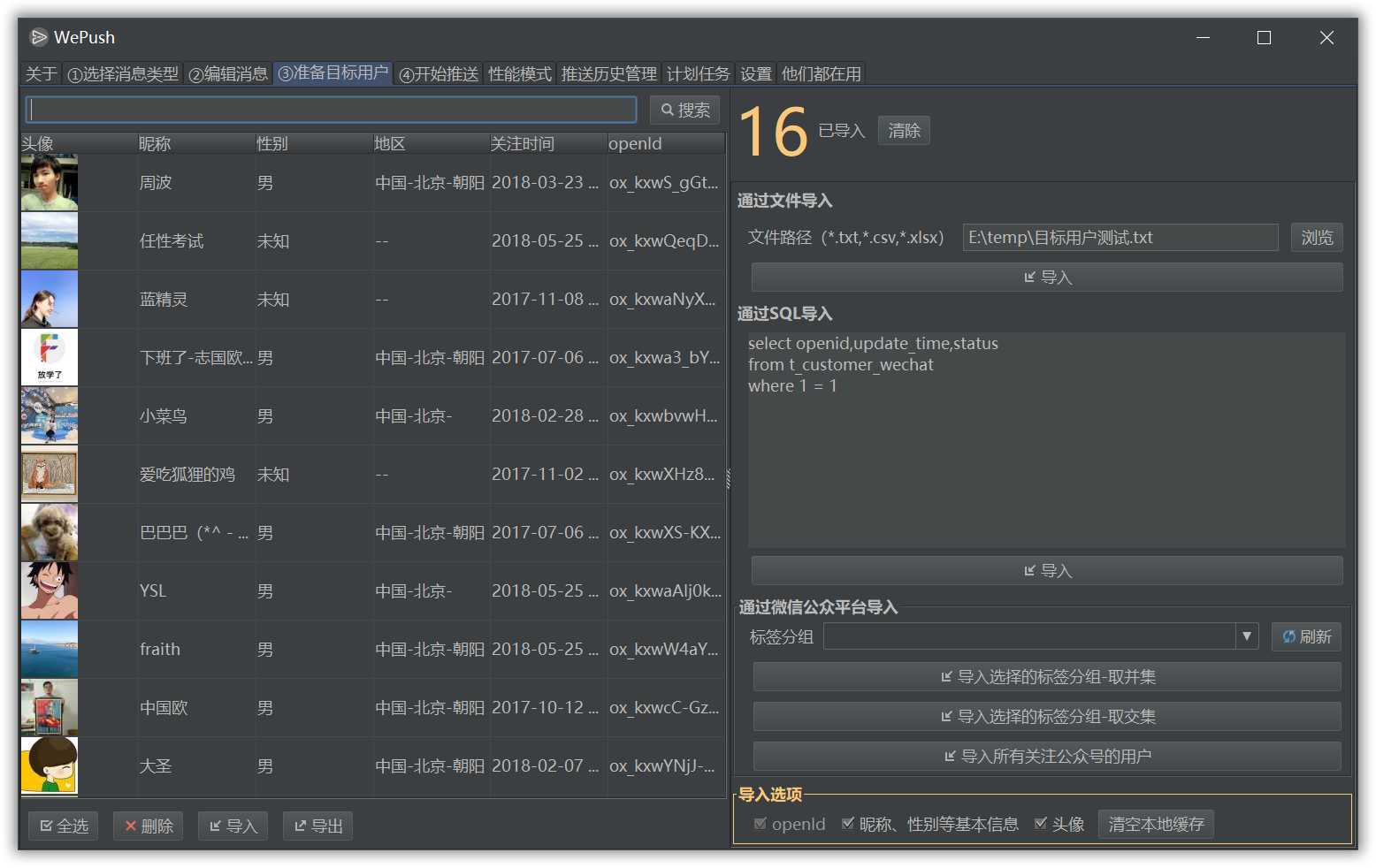The height and width of the screenshot is (868, 1376).
Task: Clear imported users with 清除 button
Action: click(904, 131)
